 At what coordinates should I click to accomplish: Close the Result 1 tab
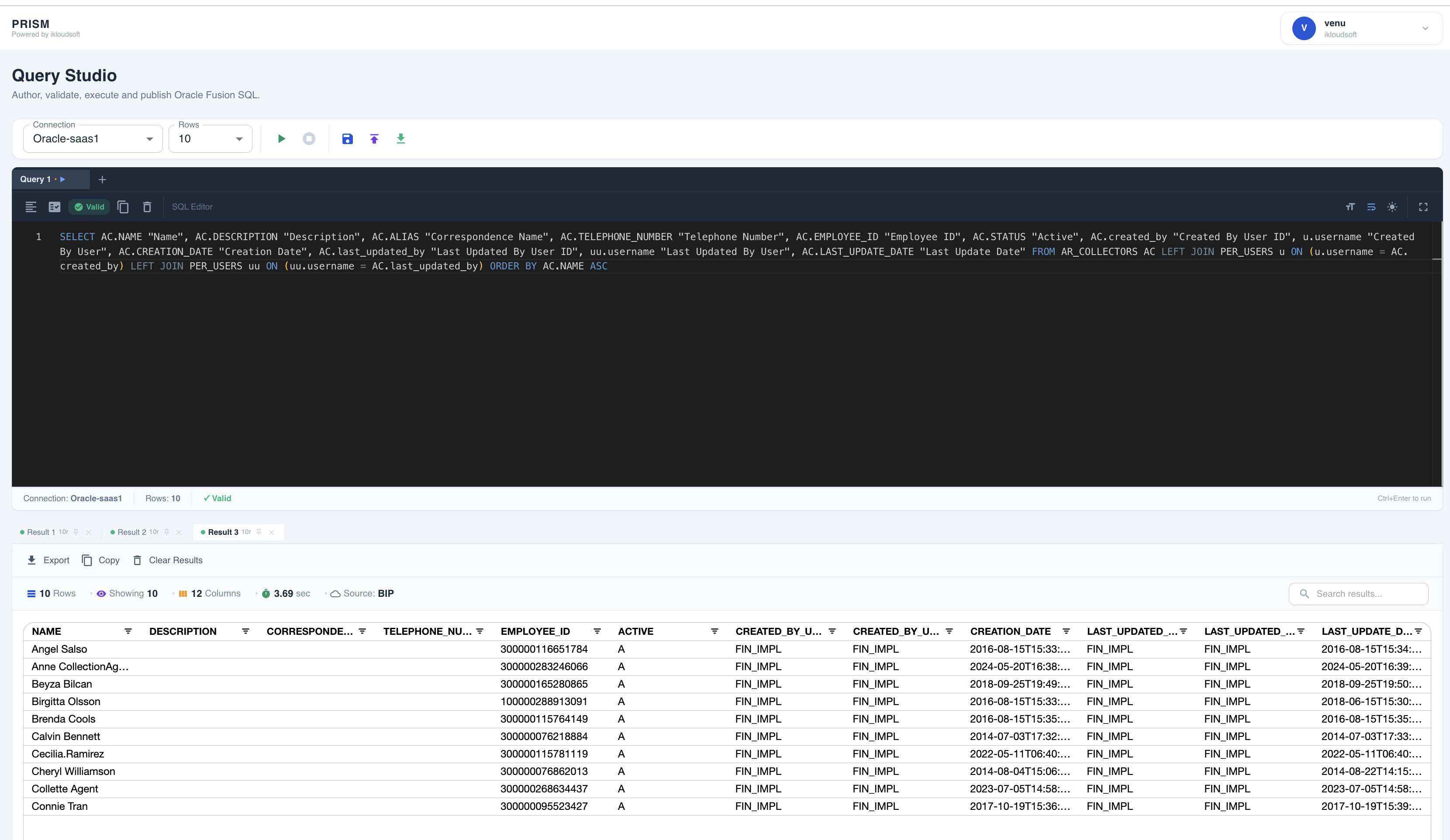click(89, 532)
